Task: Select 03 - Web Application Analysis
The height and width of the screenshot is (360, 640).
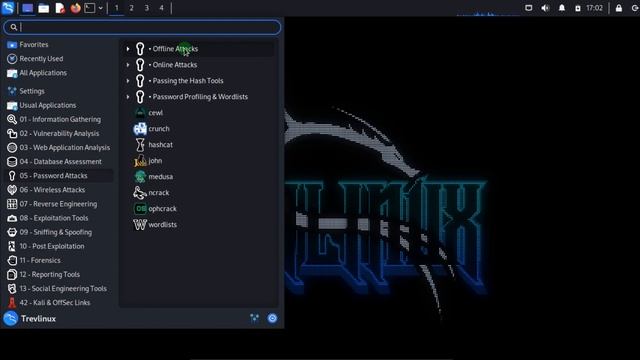Action: [x=59, y=147]
